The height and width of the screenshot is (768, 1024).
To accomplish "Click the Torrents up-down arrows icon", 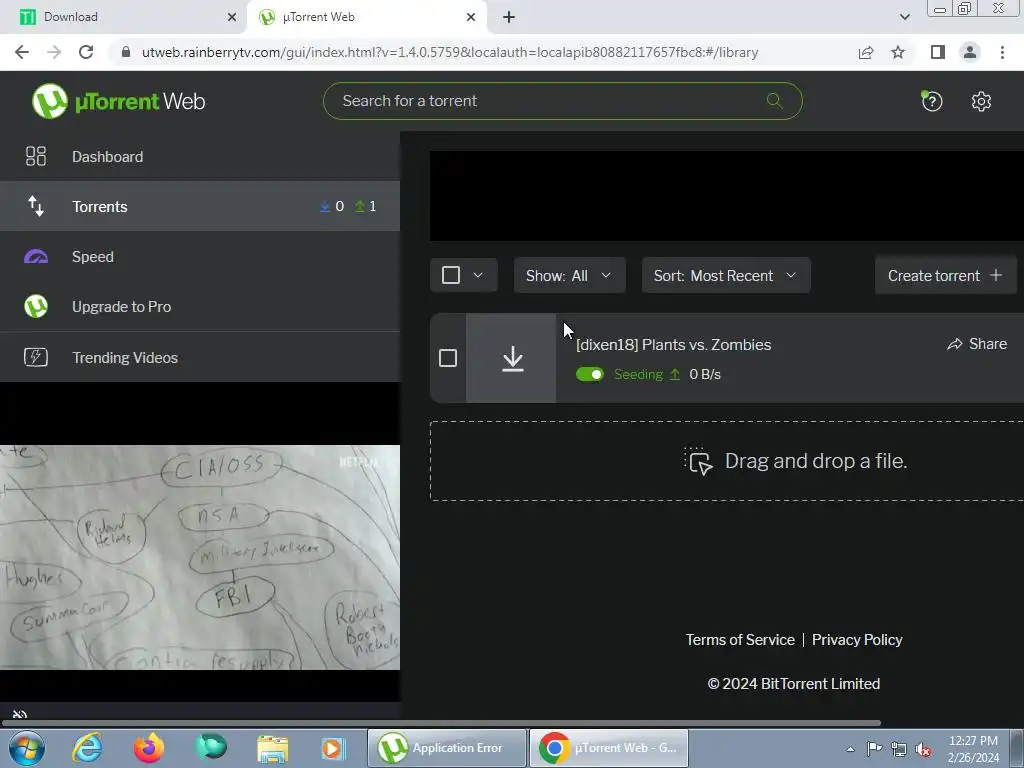I will click(36, 206).
